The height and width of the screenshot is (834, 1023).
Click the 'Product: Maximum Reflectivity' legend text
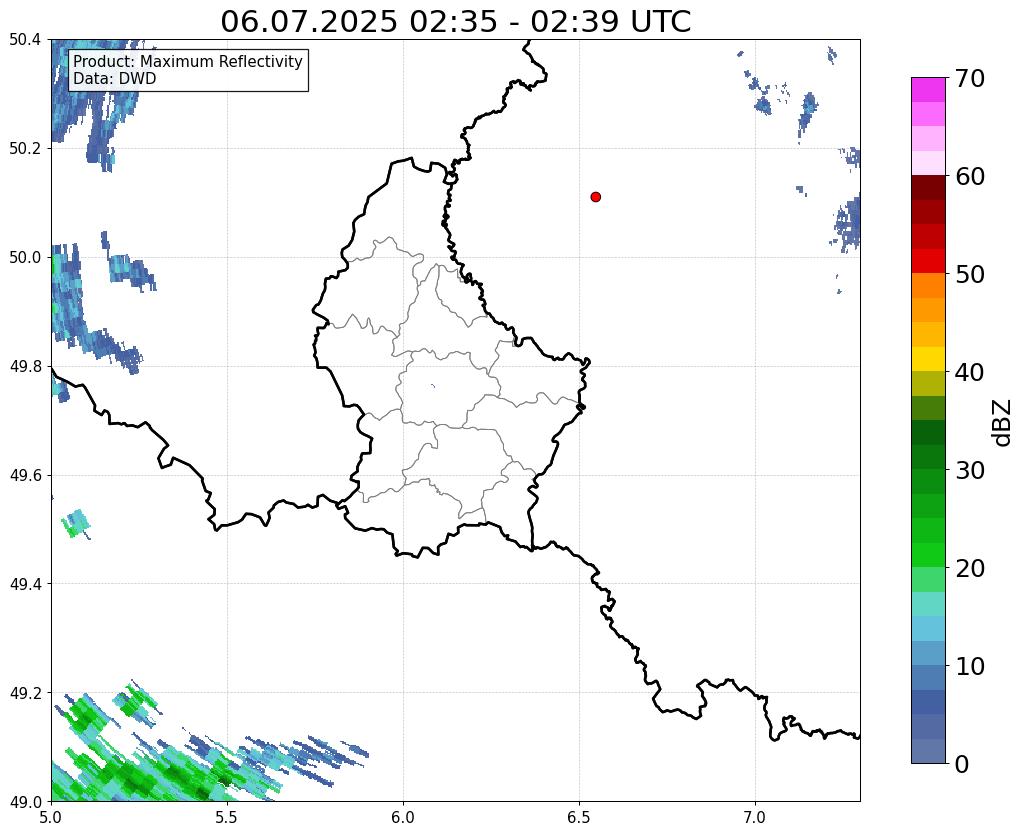click(x=187, y=61)
